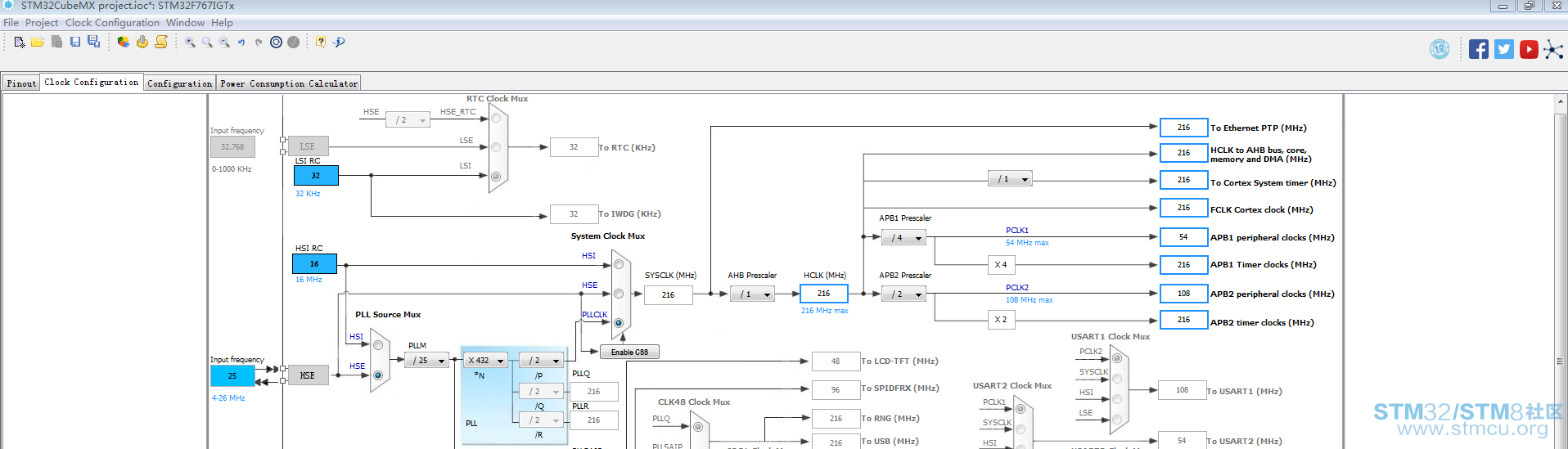Select LSE in RTC Clock Mux

[x=496, y=147]
